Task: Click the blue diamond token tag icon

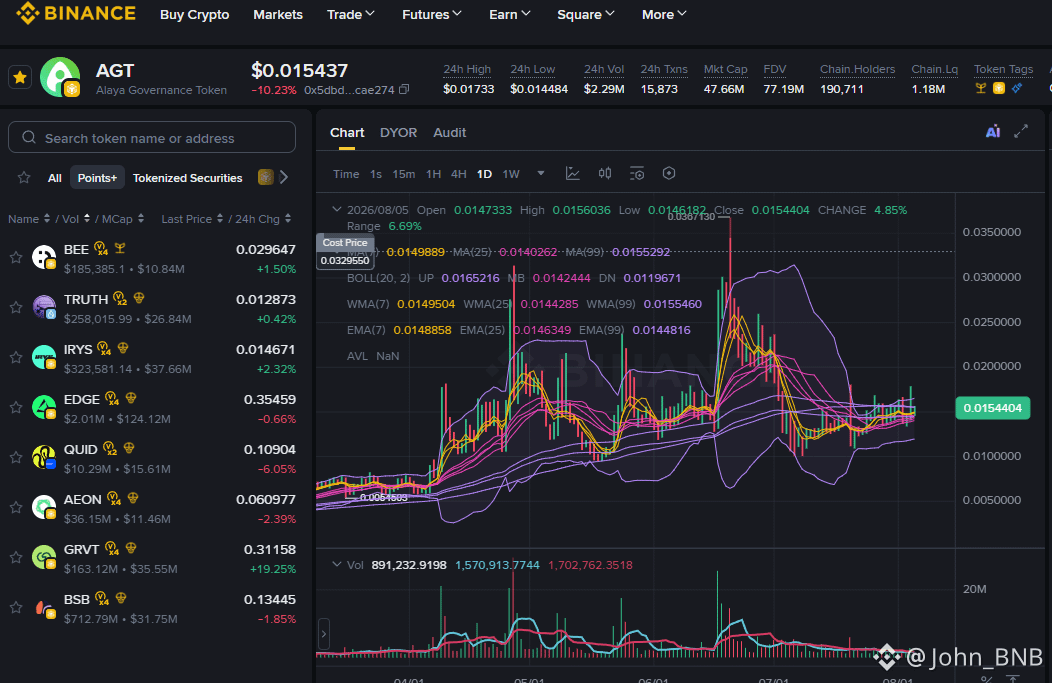Action: tap(1017, 89)
